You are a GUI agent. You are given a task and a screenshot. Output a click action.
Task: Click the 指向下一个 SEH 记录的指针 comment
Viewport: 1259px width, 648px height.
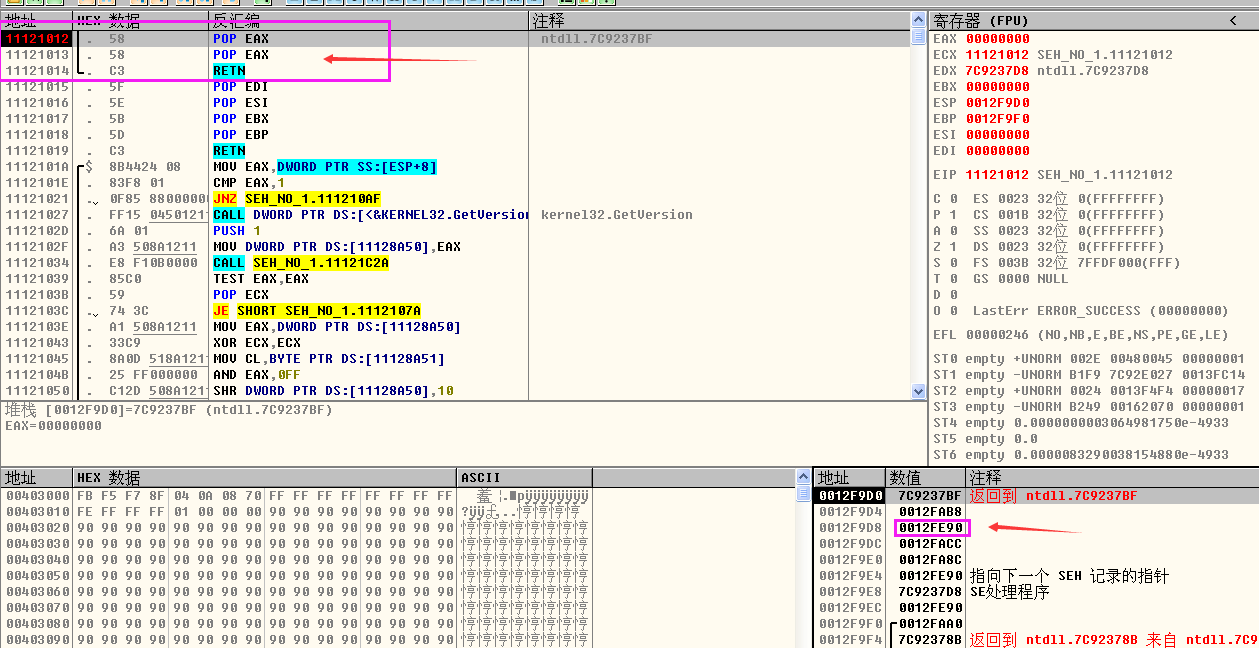click(1069, 576)
